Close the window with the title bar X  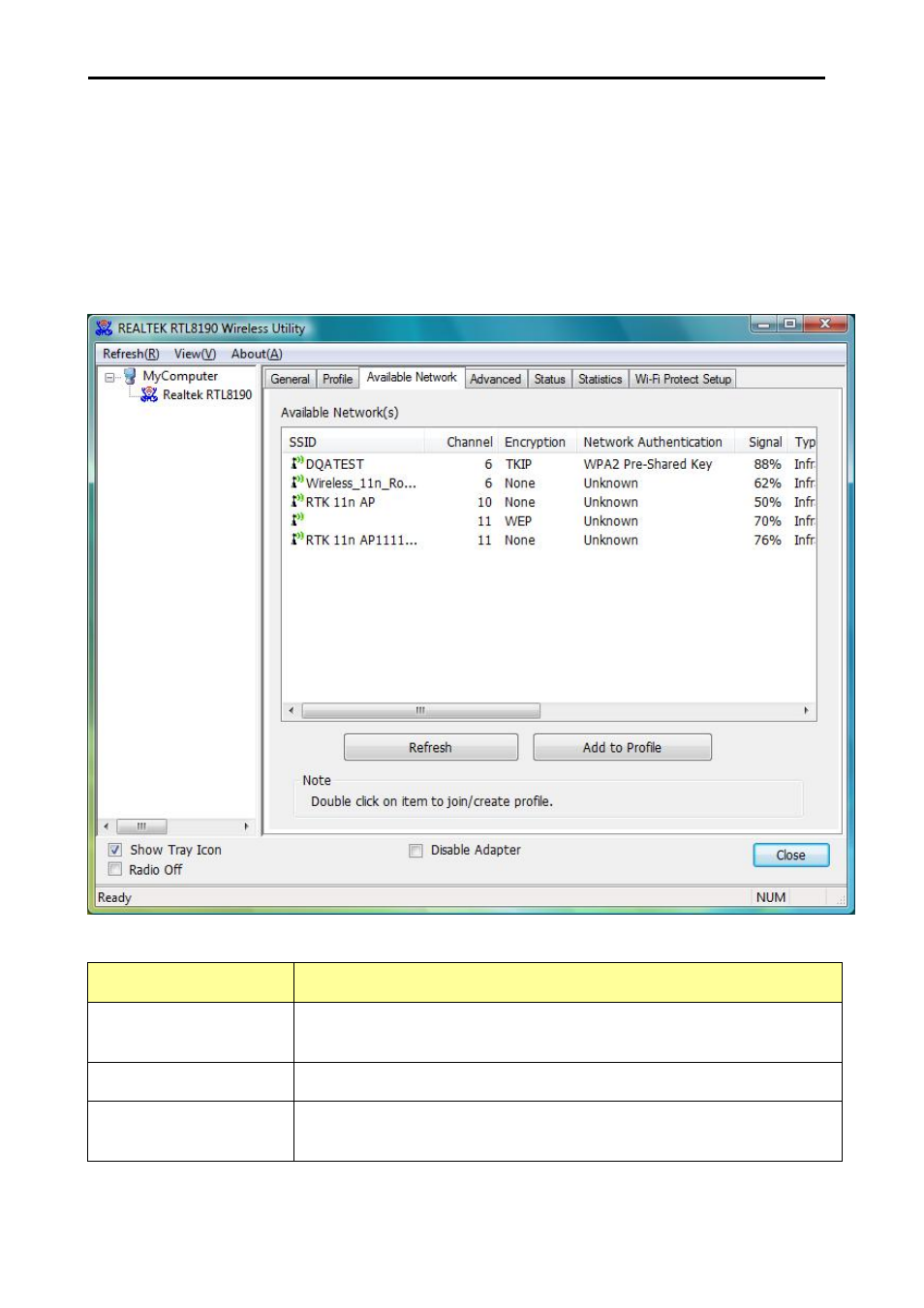(x=825, y=324)
